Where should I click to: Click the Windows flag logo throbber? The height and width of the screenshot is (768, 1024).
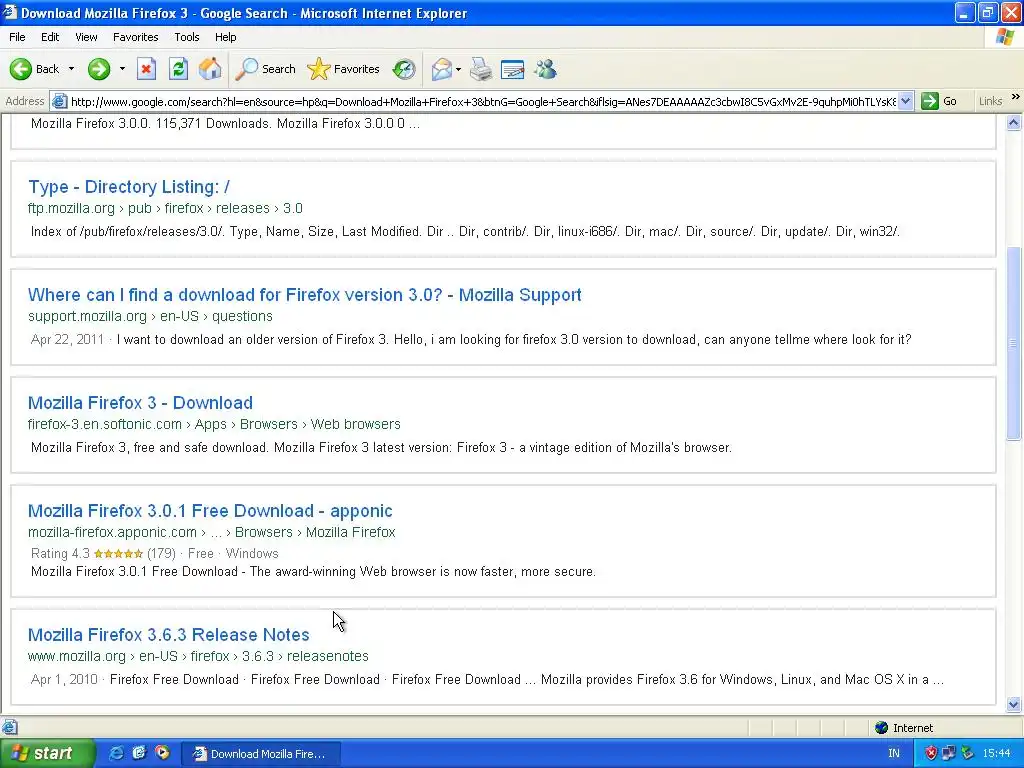(1005, 37)
